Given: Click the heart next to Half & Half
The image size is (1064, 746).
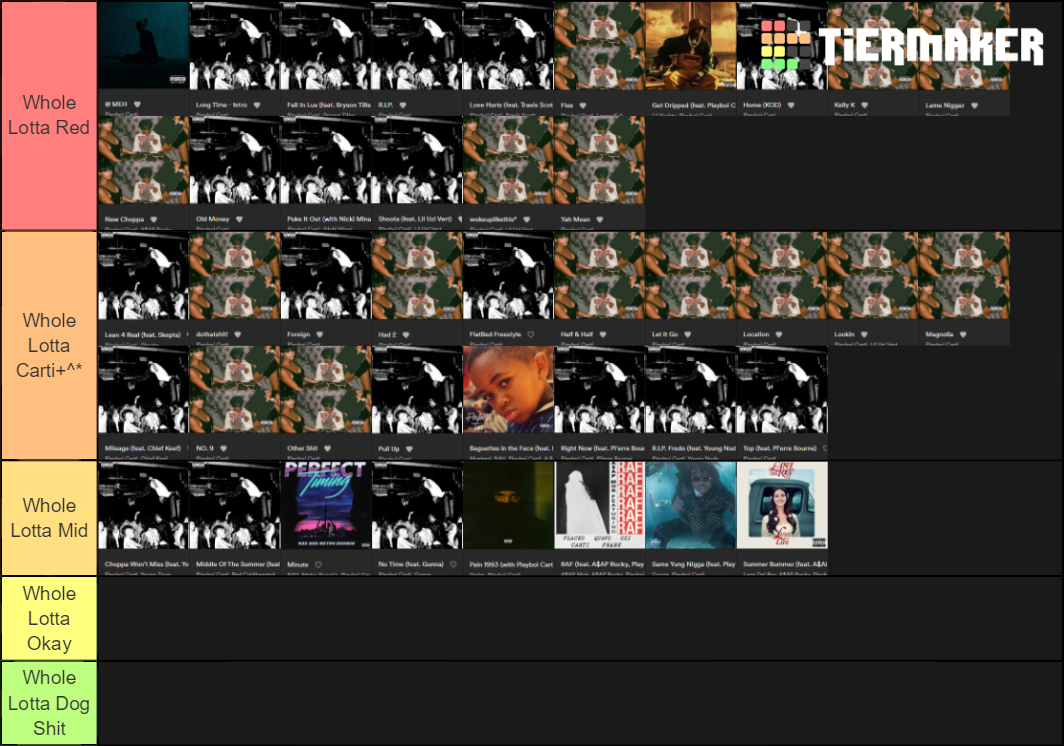Looking at the screenshot, I should point(603,334).
